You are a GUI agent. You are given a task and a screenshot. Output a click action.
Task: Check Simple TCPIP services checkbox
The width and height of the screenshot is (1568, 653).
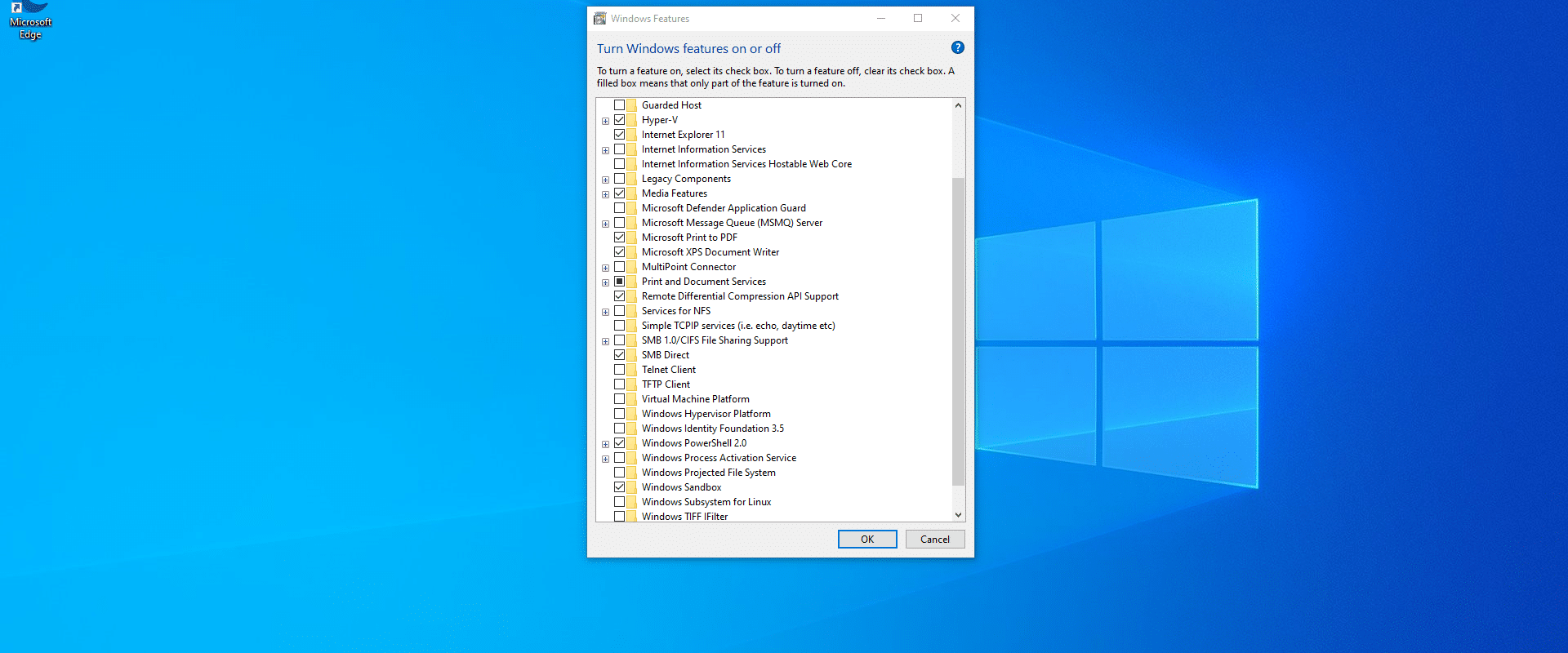620,326
